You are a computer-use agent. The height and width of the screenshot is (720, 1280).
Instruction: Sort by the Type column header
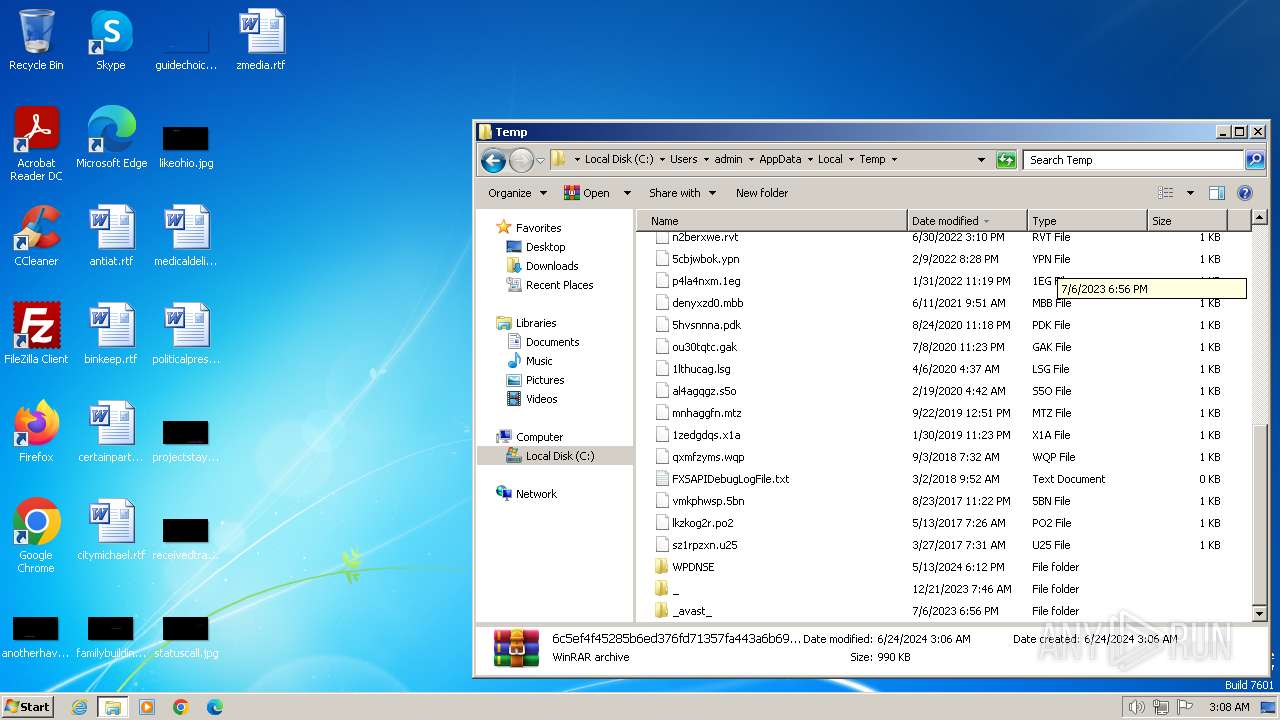pyautogui.click(x=1087, y=221)
